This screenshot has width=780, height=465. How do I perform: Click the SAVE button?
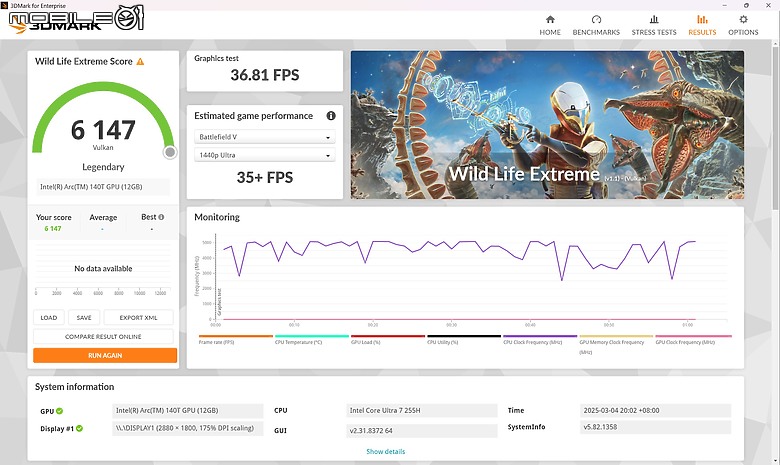(x=84, y=317)
